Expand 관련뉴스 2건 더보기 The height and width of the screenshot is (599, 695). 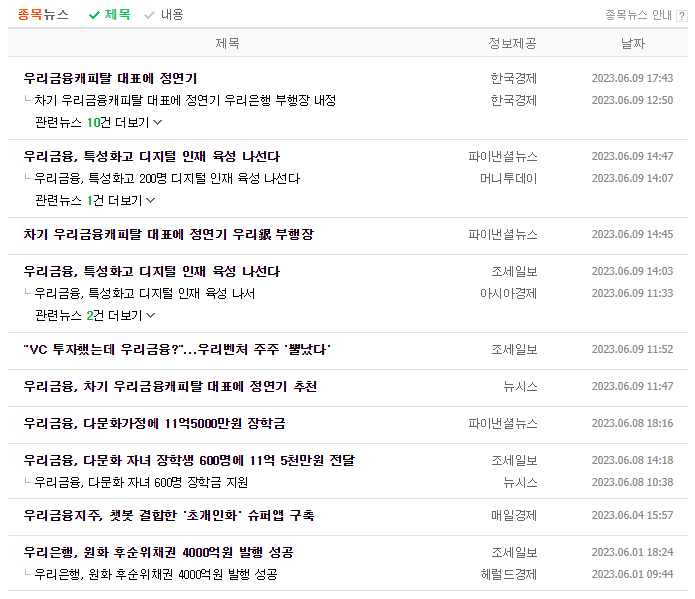point(95,315)
